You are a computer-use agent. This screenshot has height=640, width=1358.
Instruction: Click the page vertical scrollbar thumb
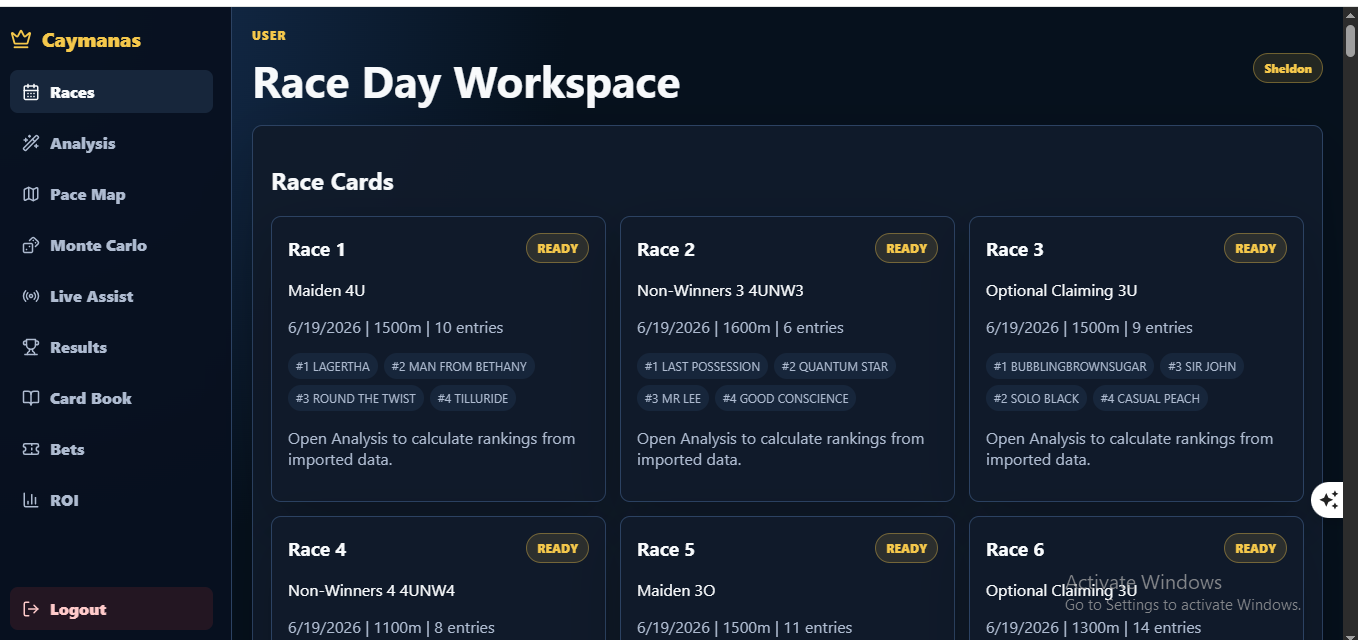(1350, 40)
